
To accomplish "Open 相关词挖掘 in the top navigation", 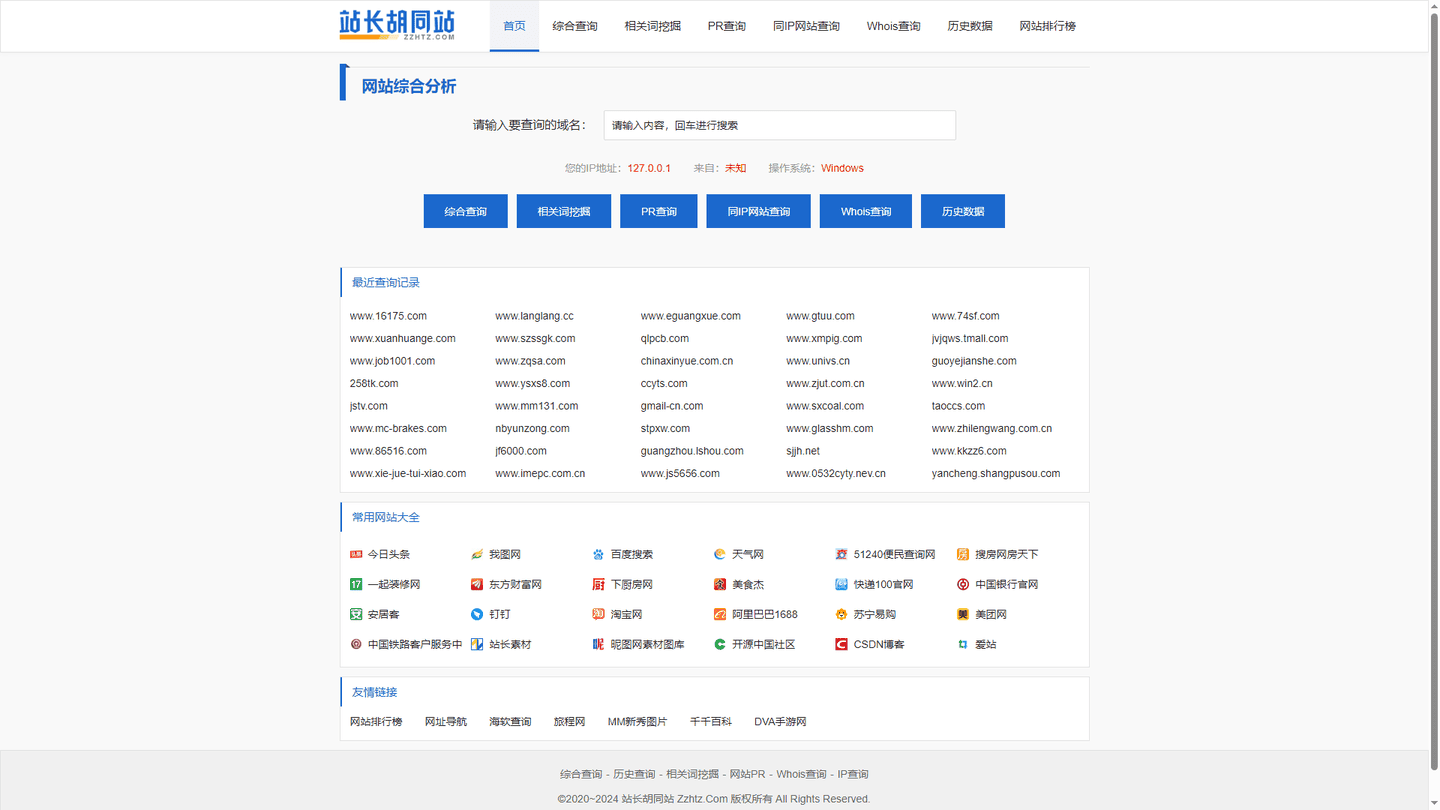I will [652, 26].
